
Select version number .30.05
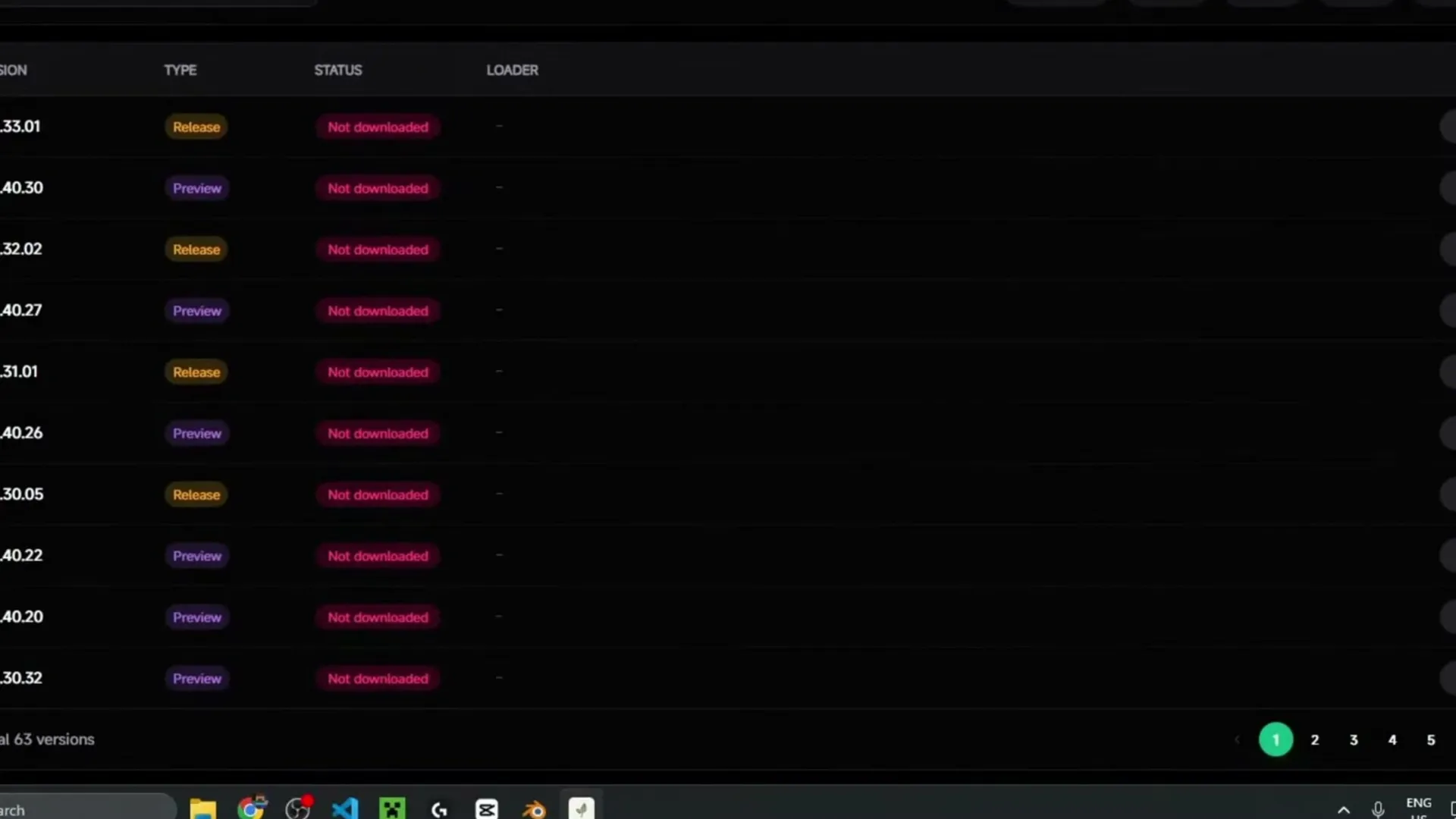pyautogui.click(x=21, y=494)
